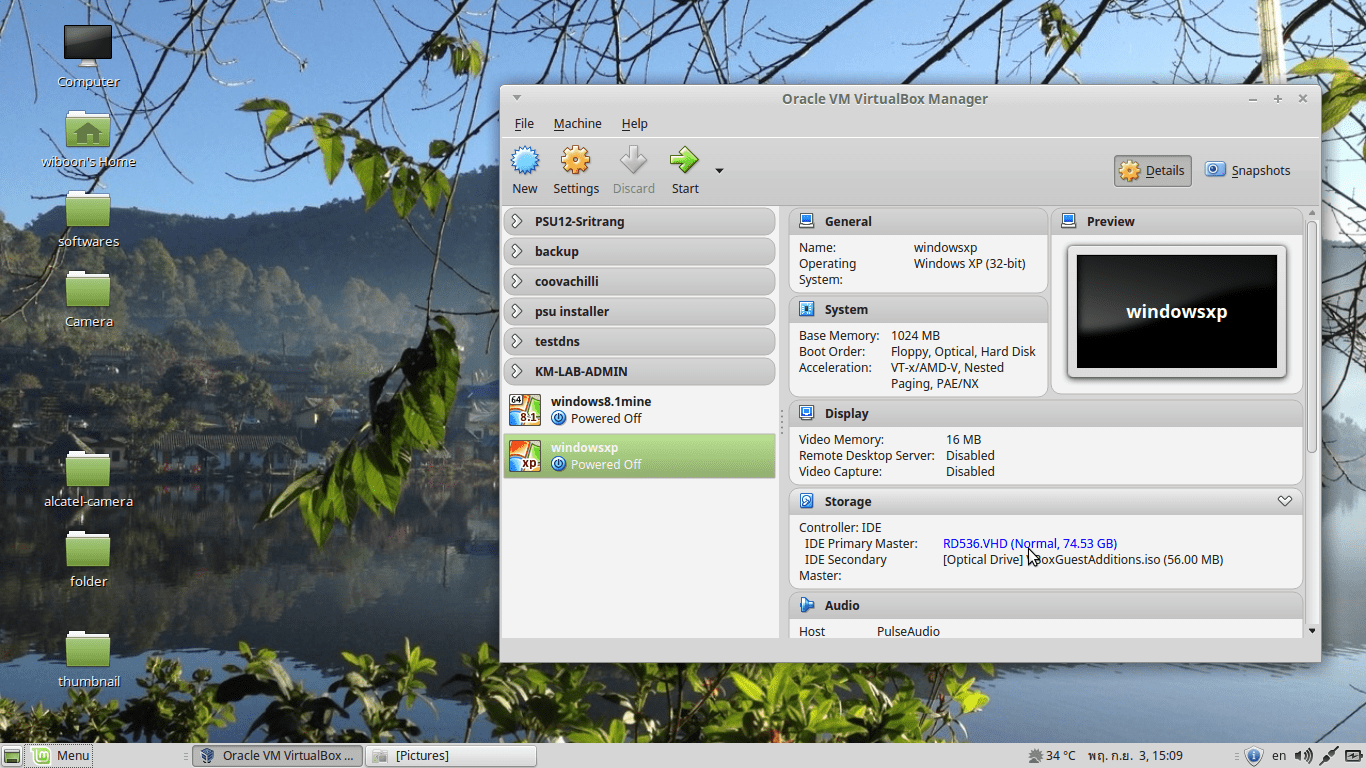Click the scrollbar down arrow in details
This screenshot has width=1366, height=768.
1312,631
